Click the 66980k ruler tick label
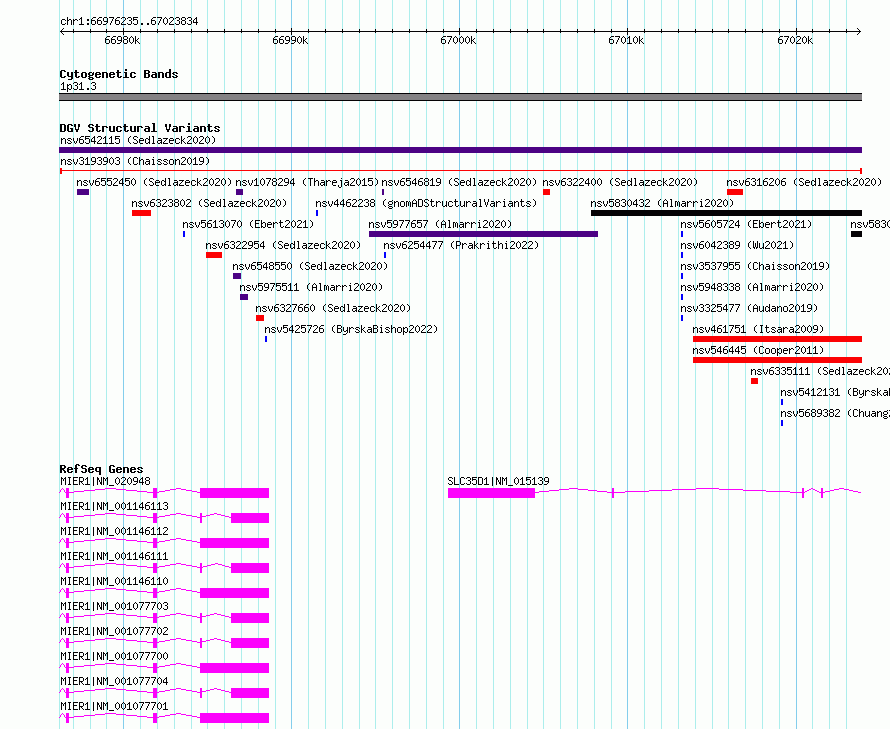The width and height of the screenshot is (890, 729). 122,40
